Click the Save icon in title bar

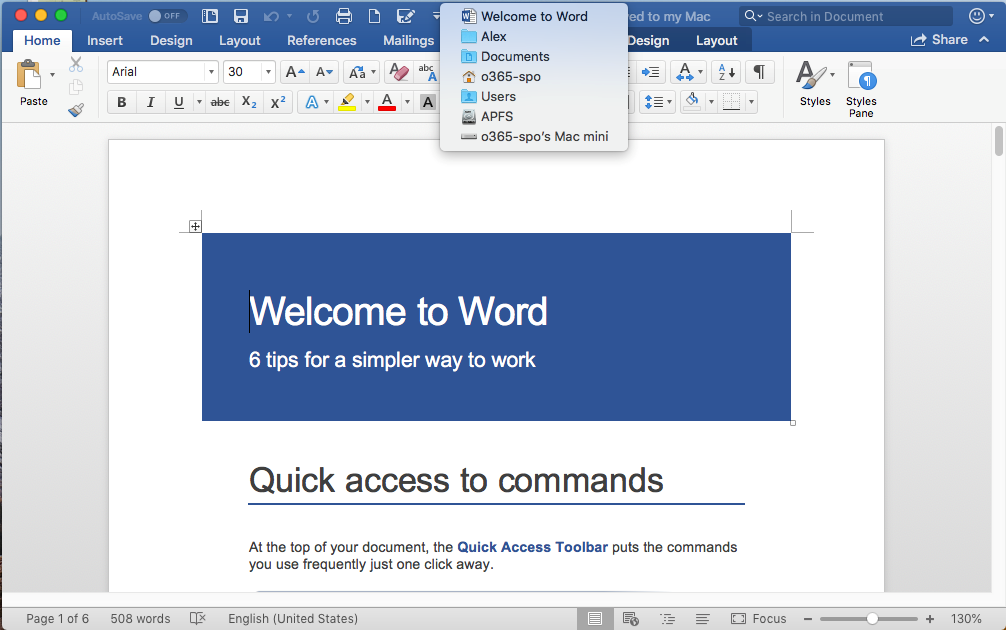point(241,16)
